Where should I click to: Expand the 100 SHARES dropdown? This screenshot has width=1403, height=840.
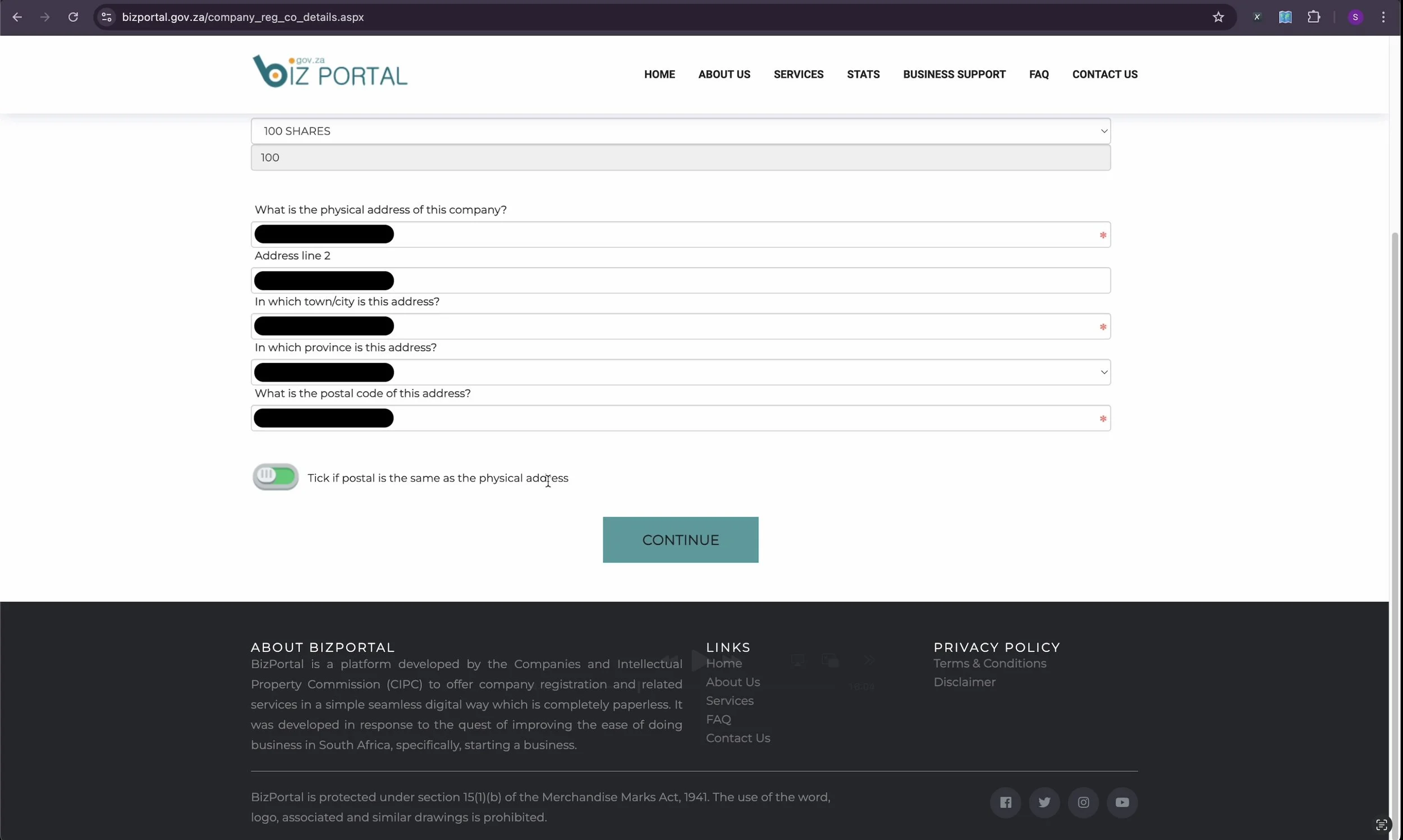coord(680,131)
